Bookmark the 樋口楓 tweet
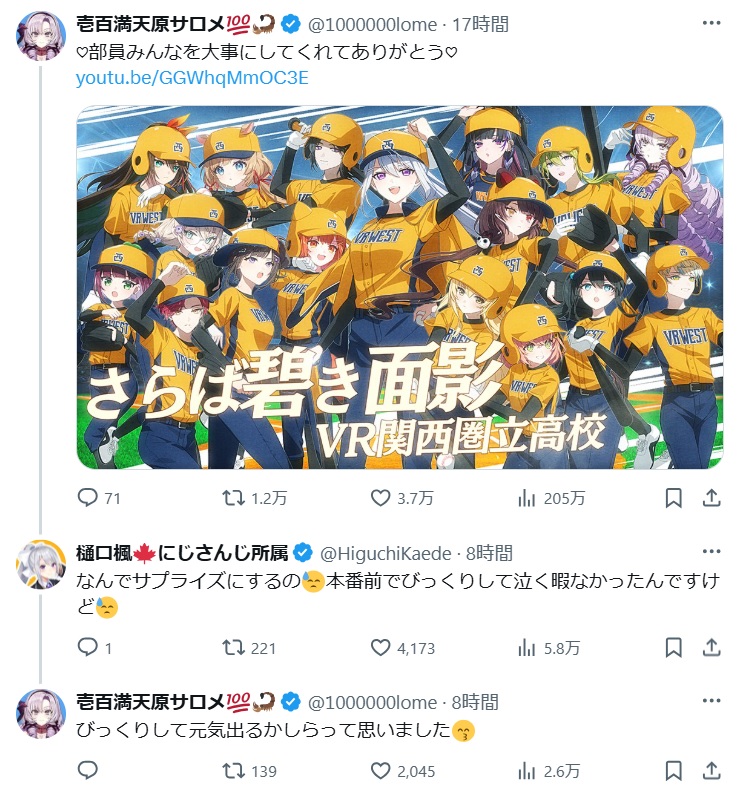741x795 pixels. coord(673,647)
